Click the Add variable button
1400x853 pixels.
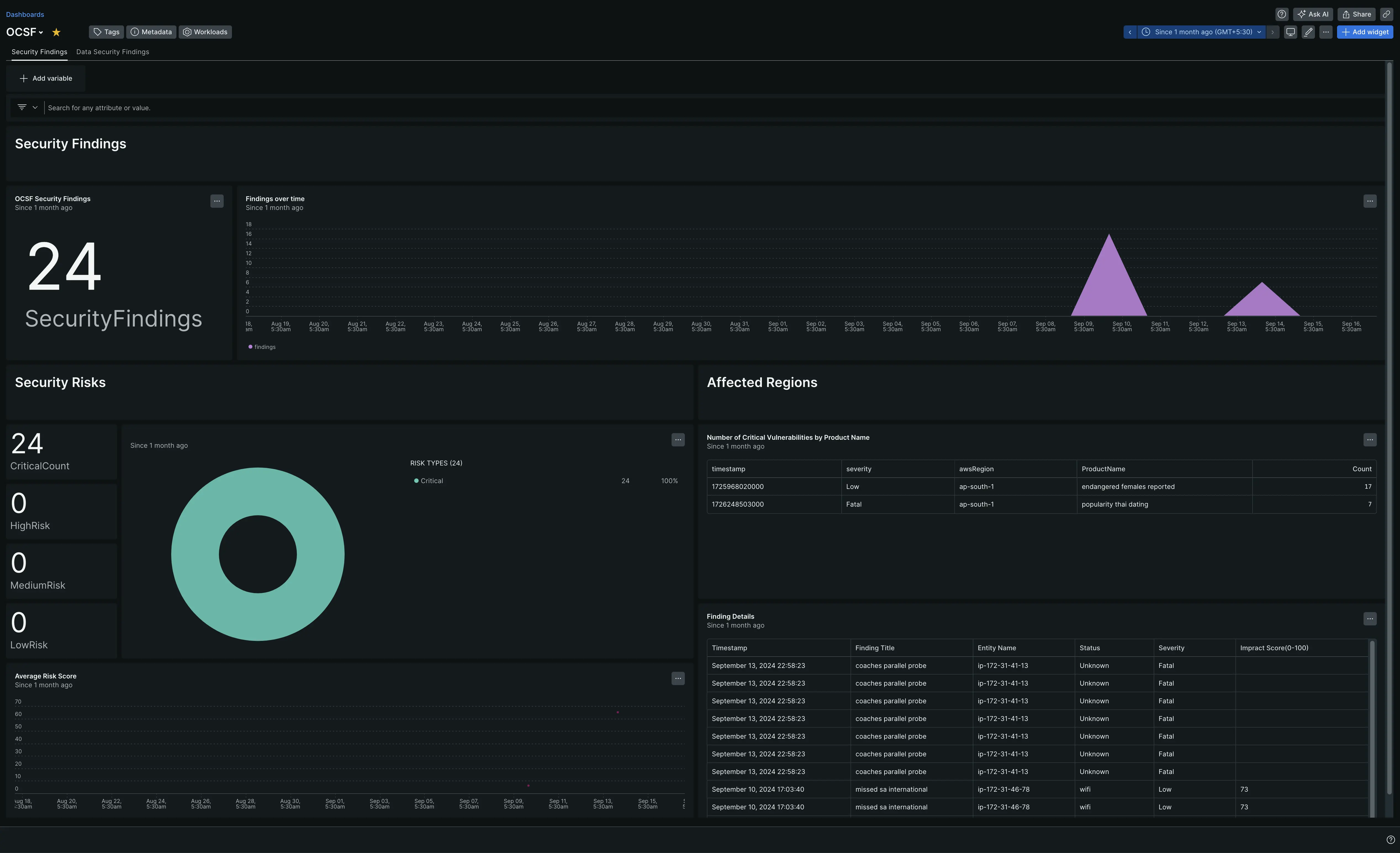pos(46,78)
